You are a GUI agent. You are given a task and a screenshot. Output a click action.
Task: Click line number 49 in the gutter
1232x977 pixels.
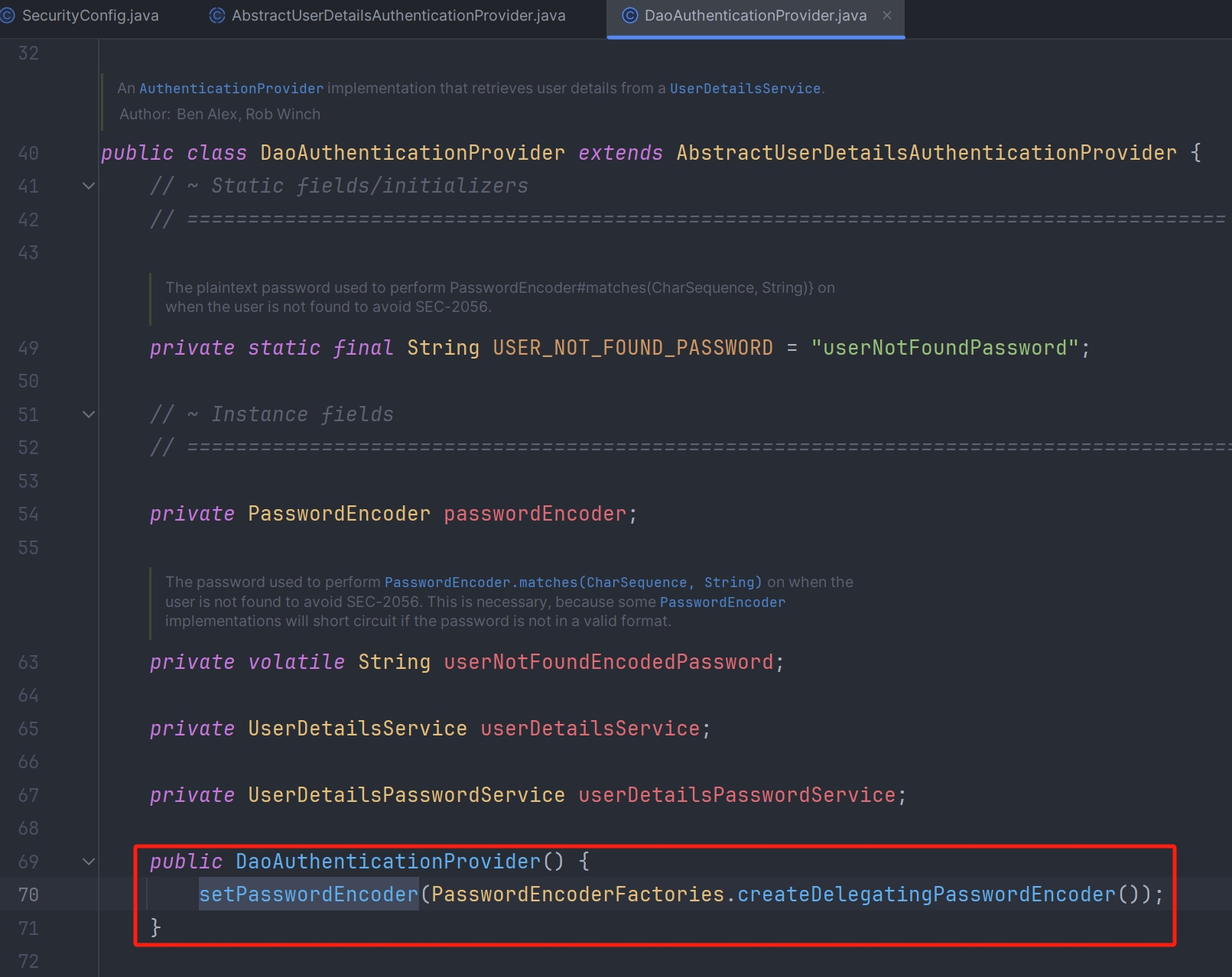click(x=28, y=348)
